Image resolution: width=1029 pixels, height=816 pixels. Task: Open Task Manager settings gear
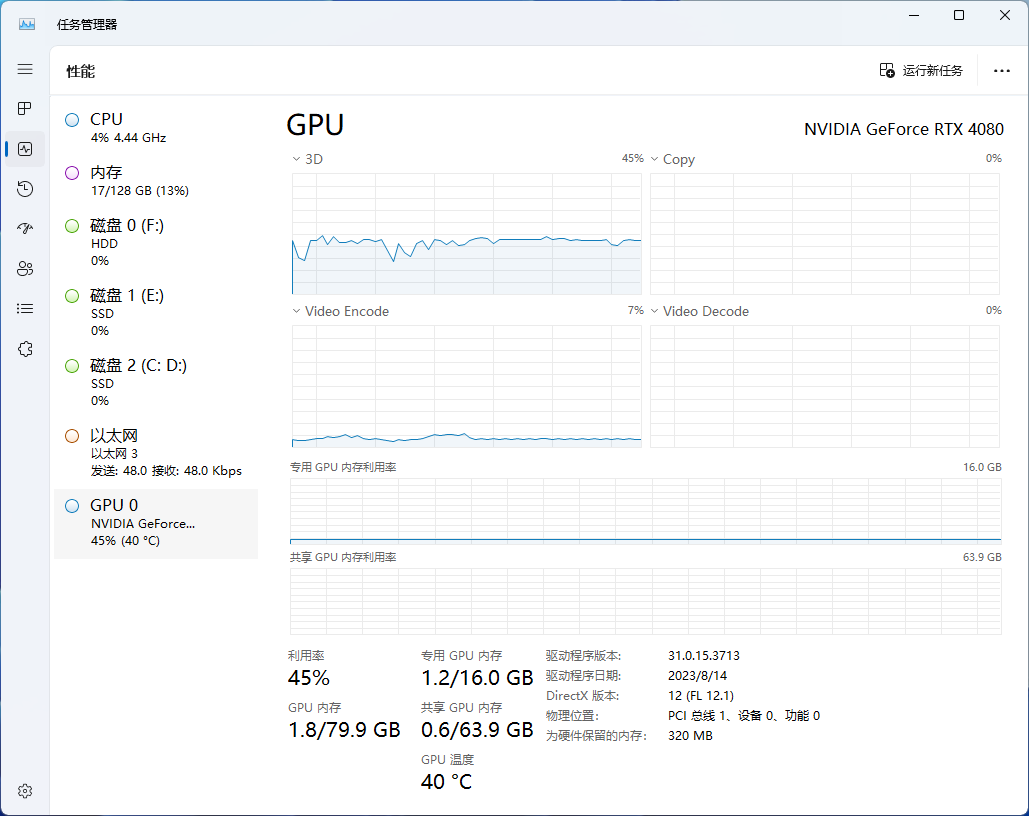click(x=25, y=791)
